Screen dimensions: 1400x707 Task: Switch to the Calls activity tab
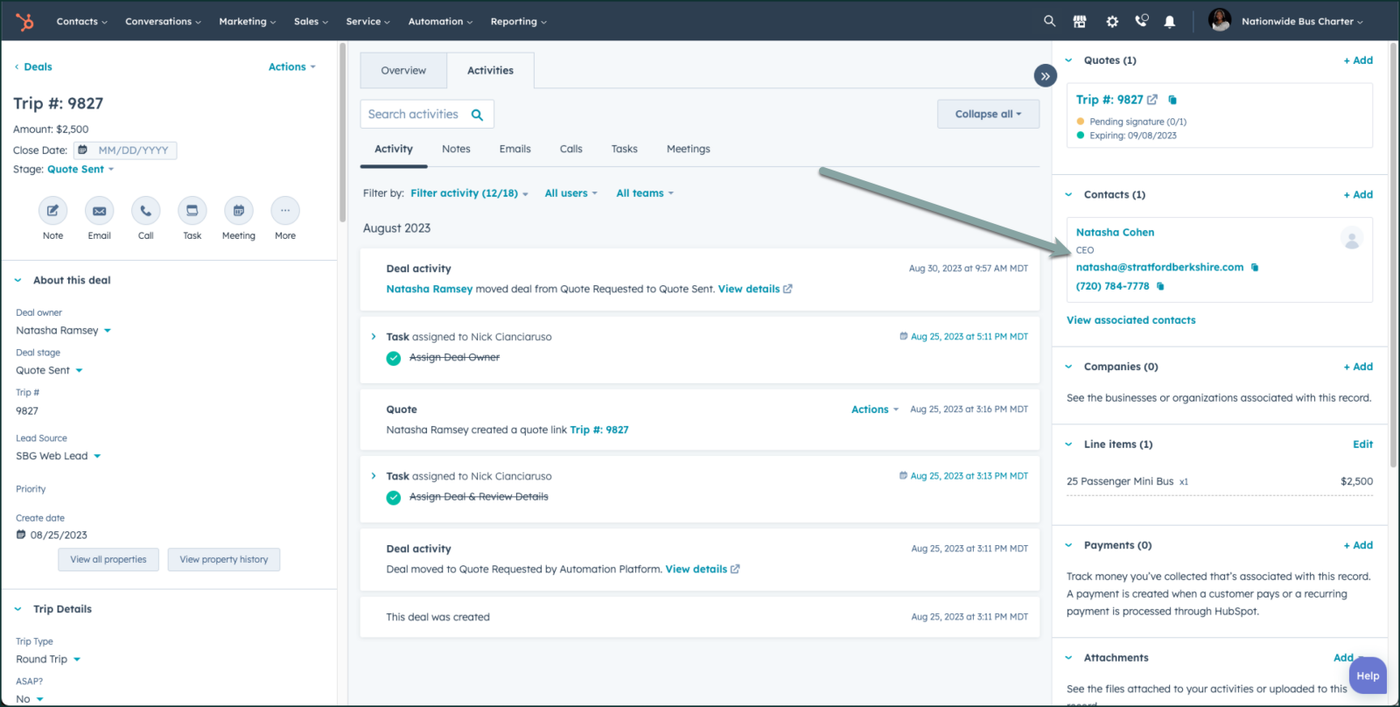coord(571,149)
